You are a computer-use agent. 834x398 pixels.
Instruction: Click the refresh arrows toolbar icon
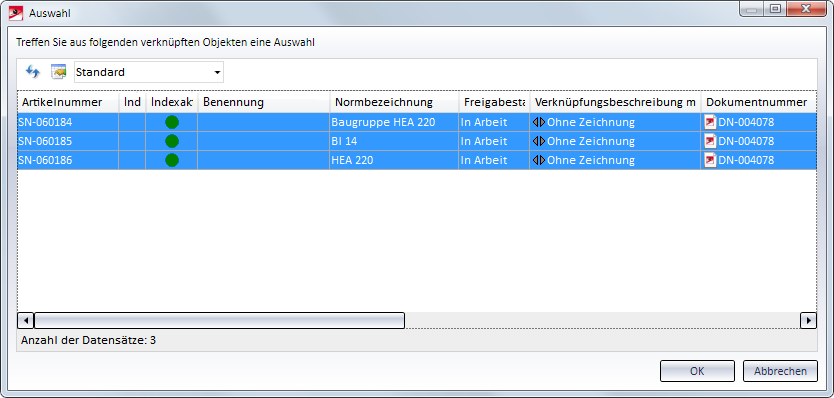33,72
